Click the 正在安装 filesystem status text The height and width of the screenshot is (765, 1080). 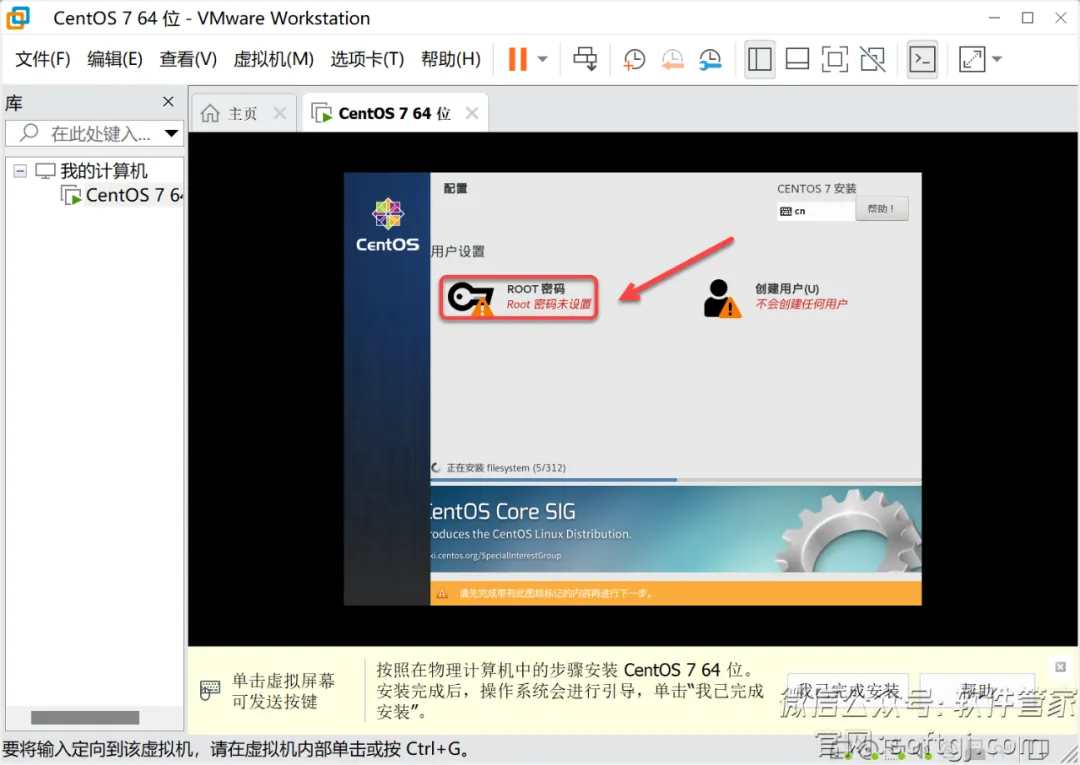point(506,468)
